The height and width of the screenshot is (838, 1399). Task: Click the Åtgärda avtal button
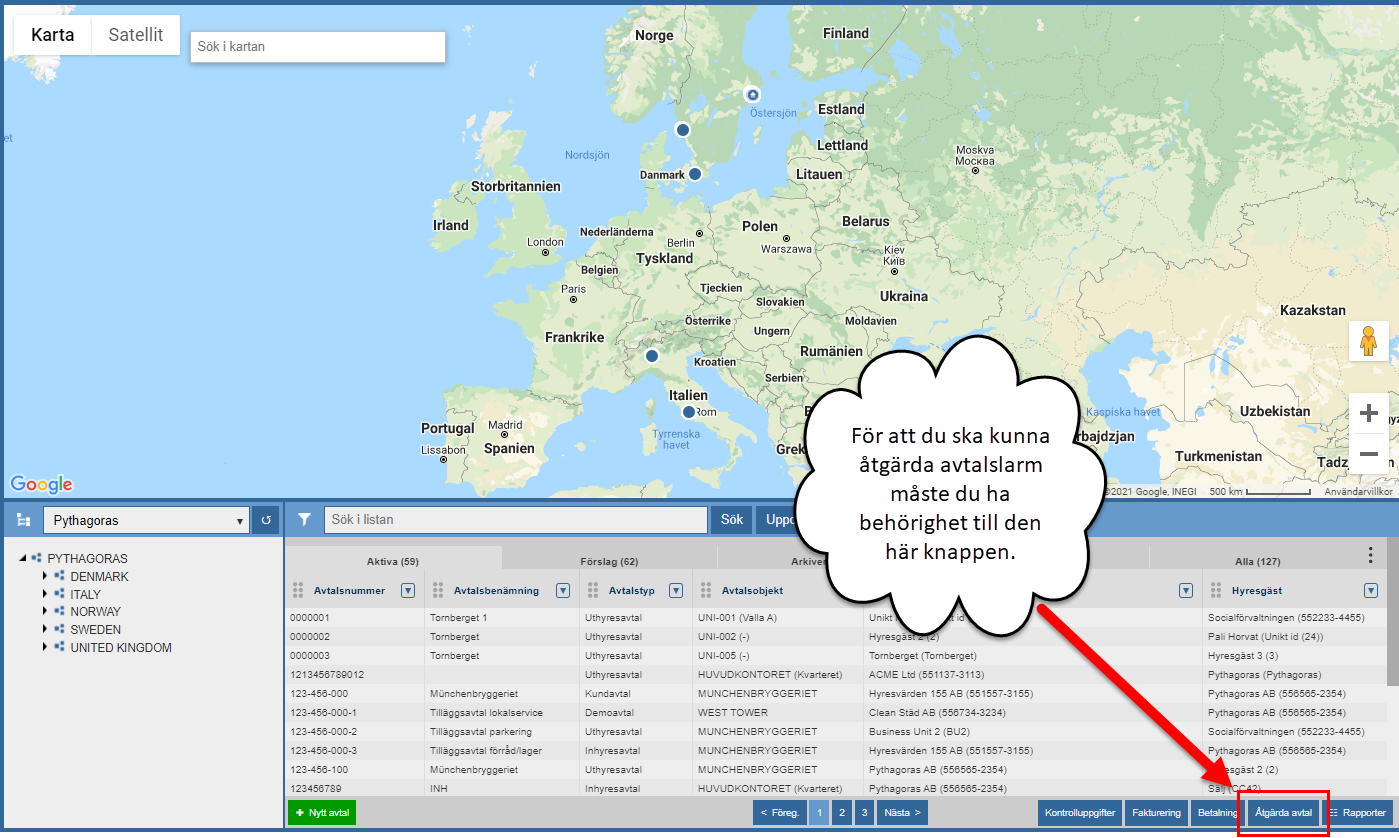click(x=1283, y=813)
